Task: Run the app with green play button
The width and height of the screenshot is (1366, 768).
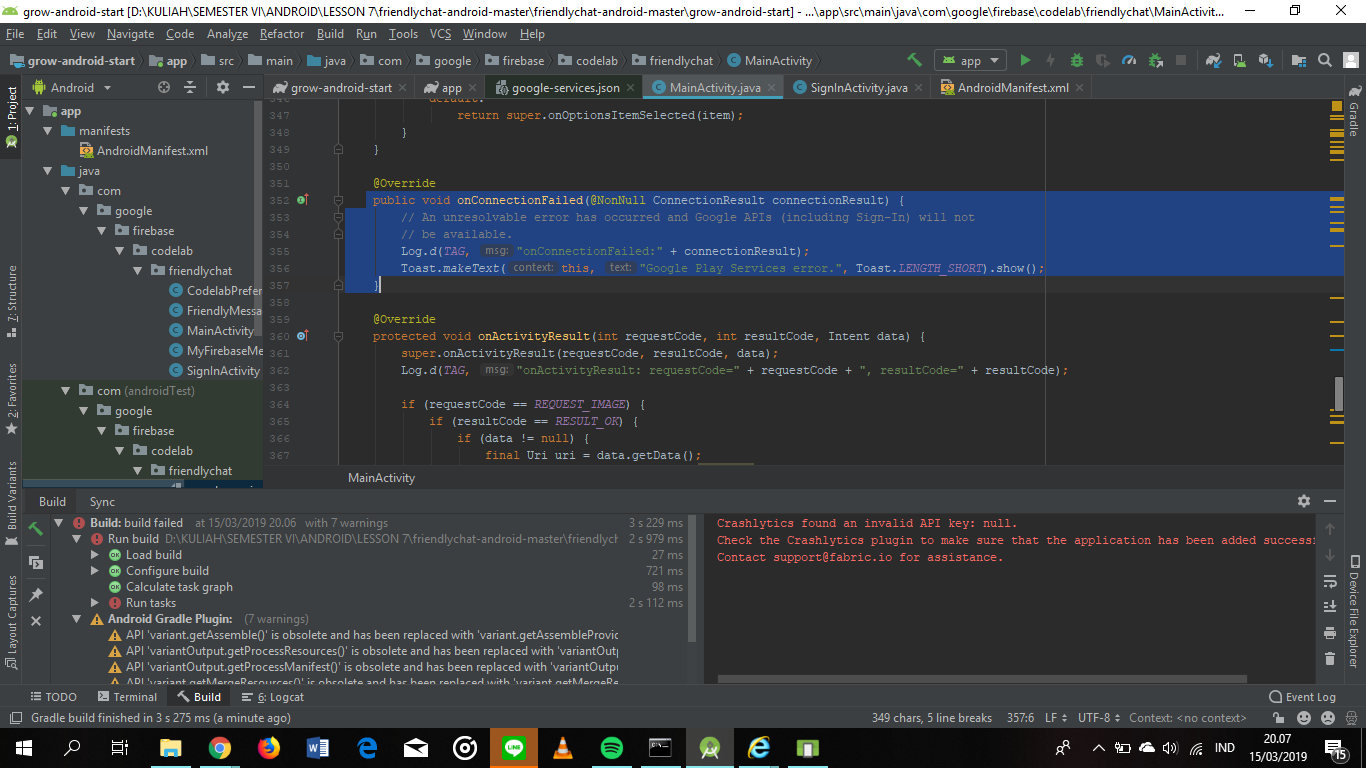Action: click(1025, 60)
